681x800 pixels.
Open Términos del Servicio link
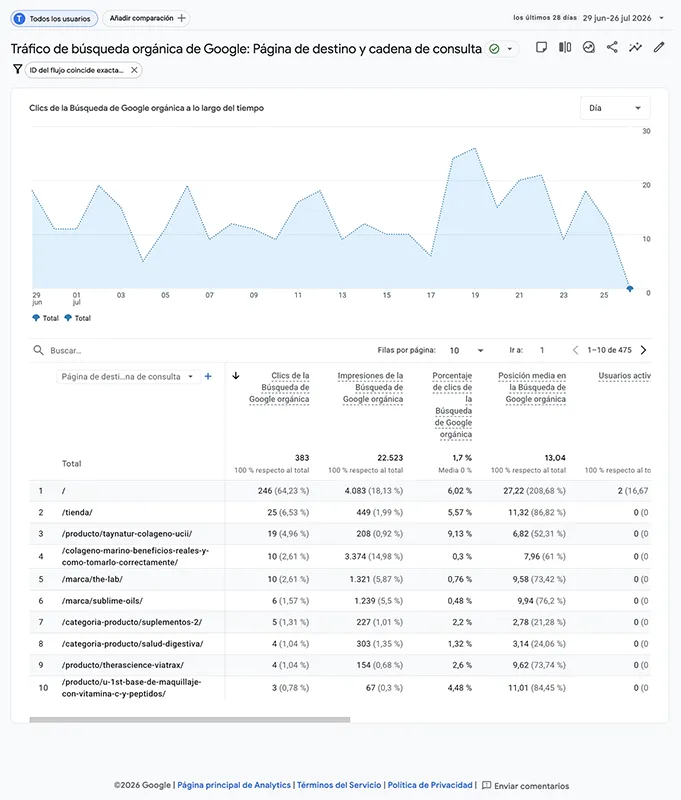pyautogui.click(x=339, y=785)
